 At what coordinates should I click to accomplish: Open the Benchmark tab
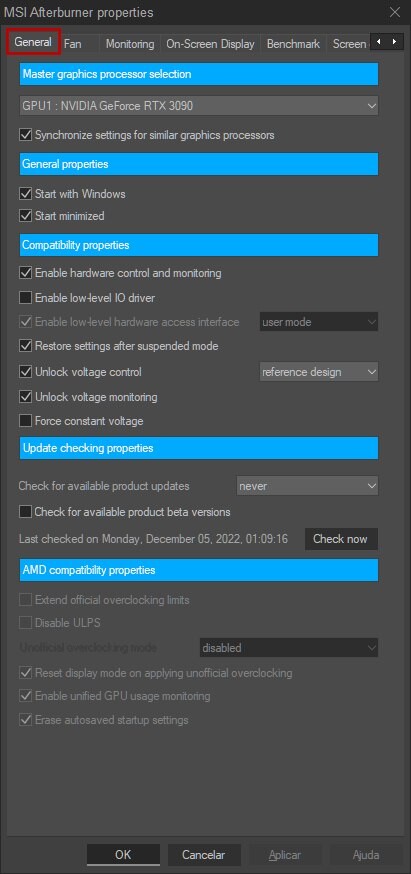point(293,44)
